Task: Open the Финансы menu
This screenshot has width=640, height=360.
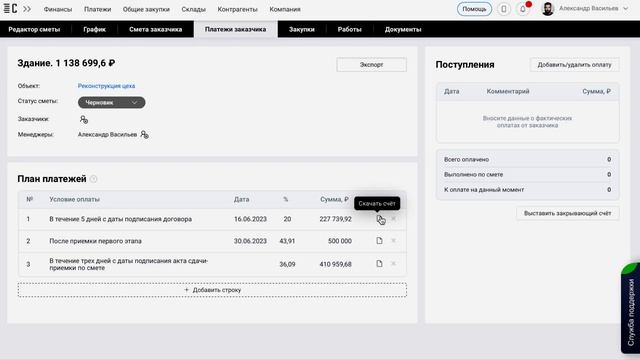Action: [x=58, y=9]
